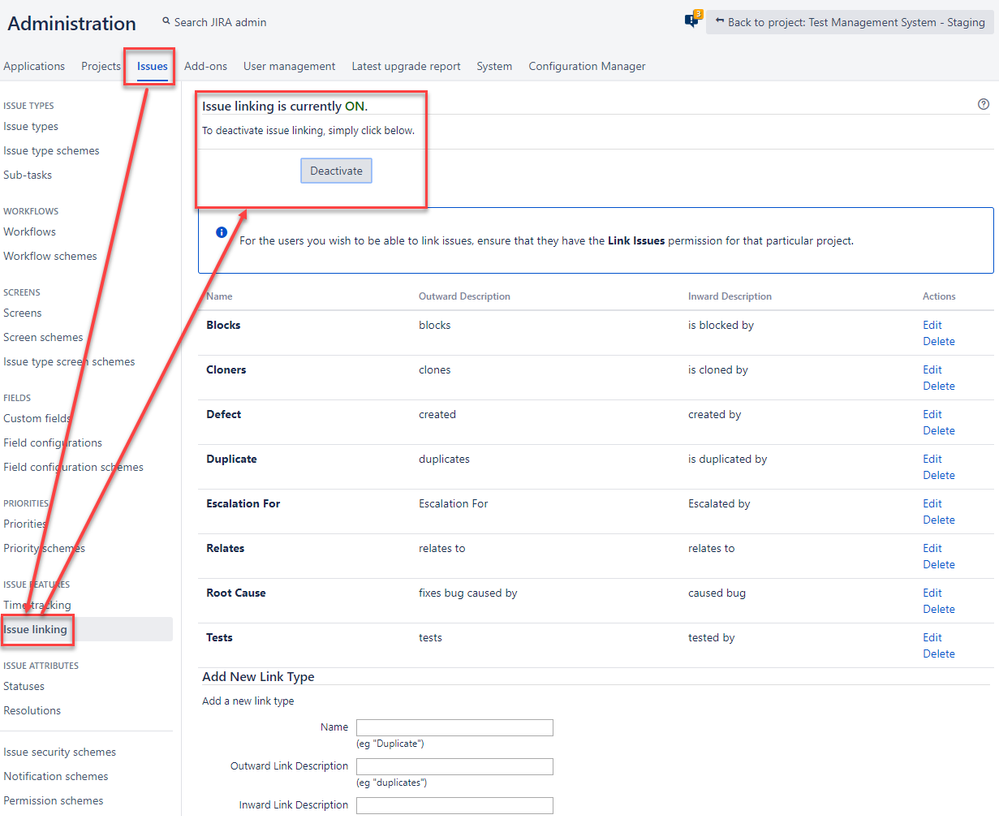The height and width of the screenshot is (816, 999).
Task: Open Screens settings
Action: click(22, 313)
